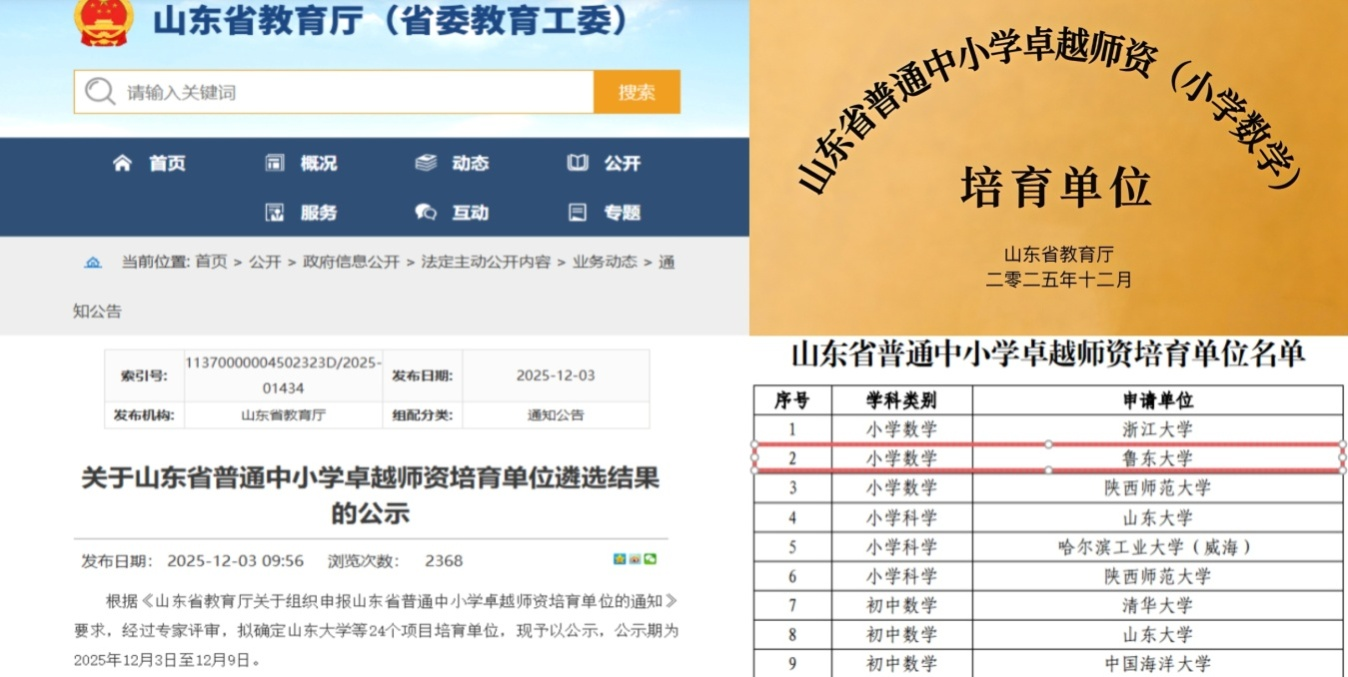
Task: Click the 公开 open book icon
Action: (x=578, y=163)
